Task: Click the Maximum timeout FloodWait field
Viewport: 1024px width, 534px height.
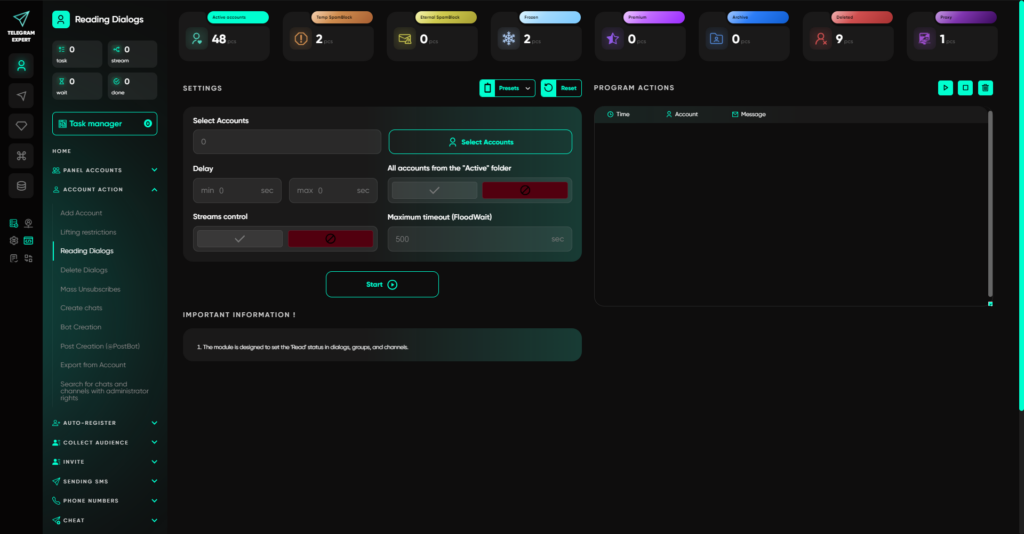Action: point(480,239)
